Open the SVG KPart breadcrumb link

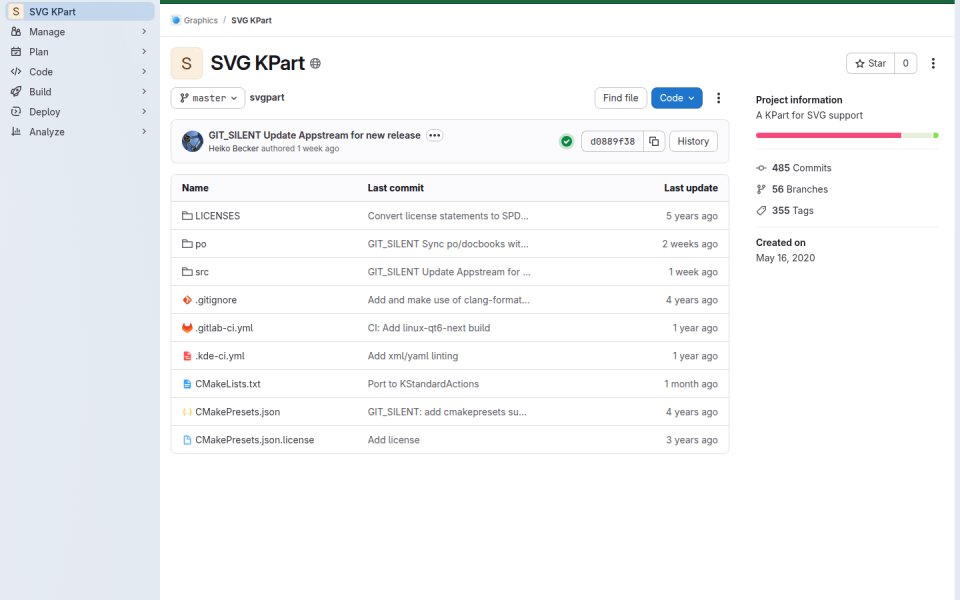click(x=251, y=20)
